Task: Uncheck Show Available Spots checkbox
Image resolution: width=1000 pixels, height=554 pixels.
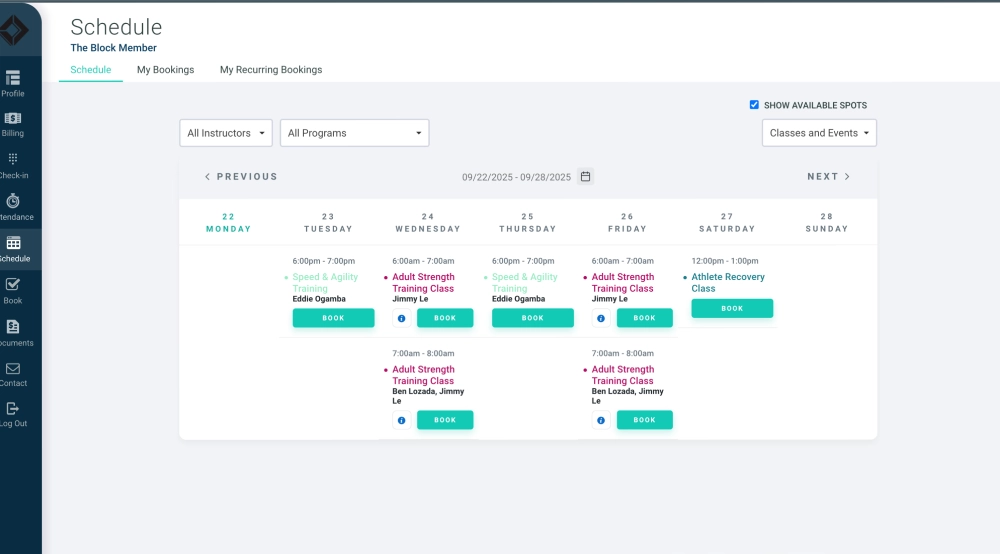Action: point(754,105)
